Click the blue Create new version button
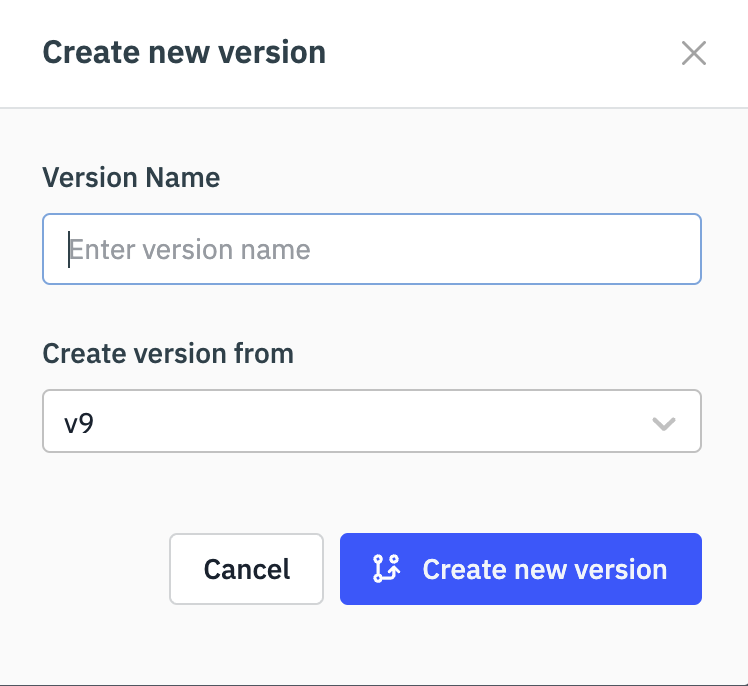The image size is (748, 686). 520,569
